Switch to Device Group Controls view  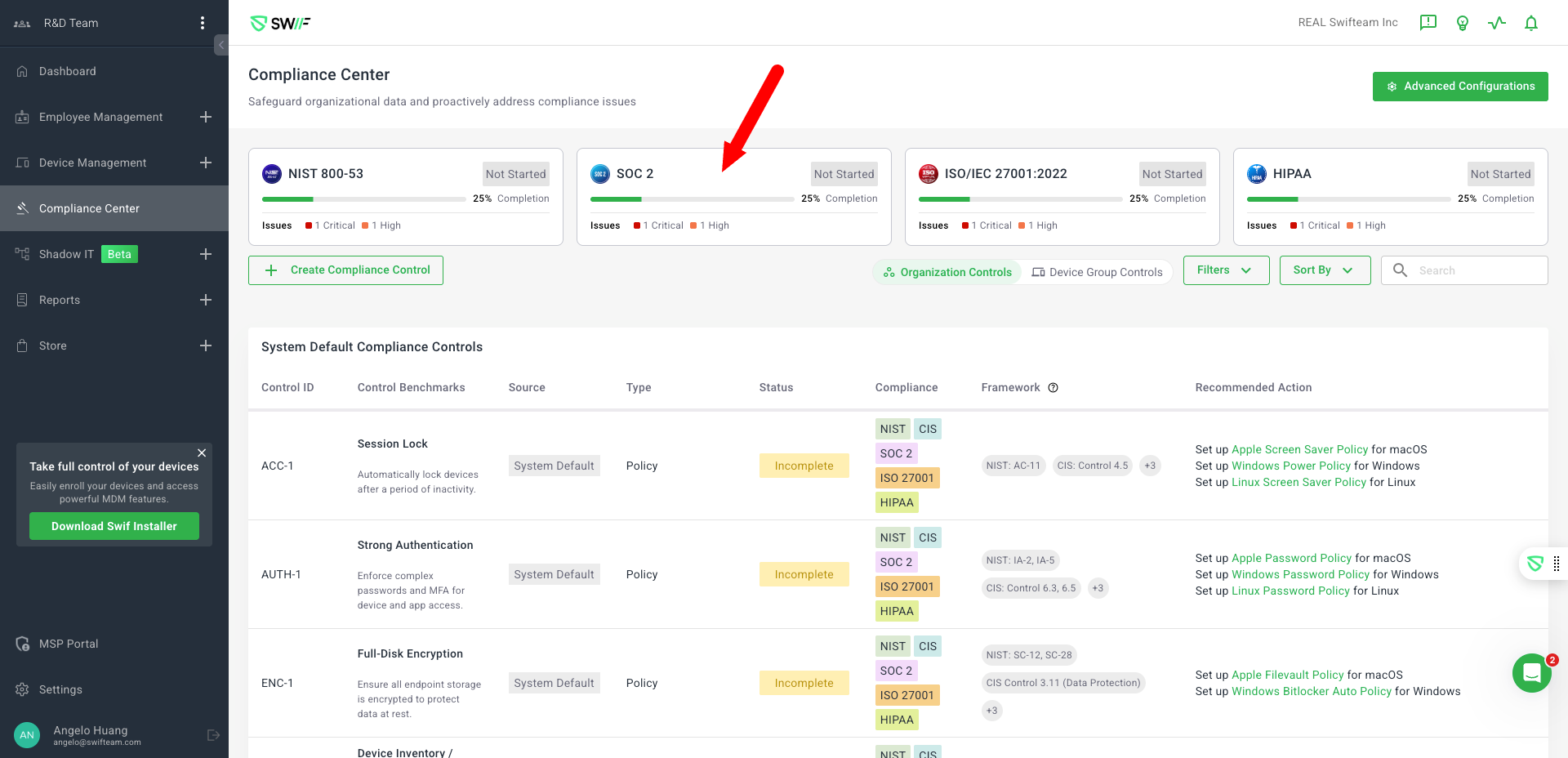1097,272
